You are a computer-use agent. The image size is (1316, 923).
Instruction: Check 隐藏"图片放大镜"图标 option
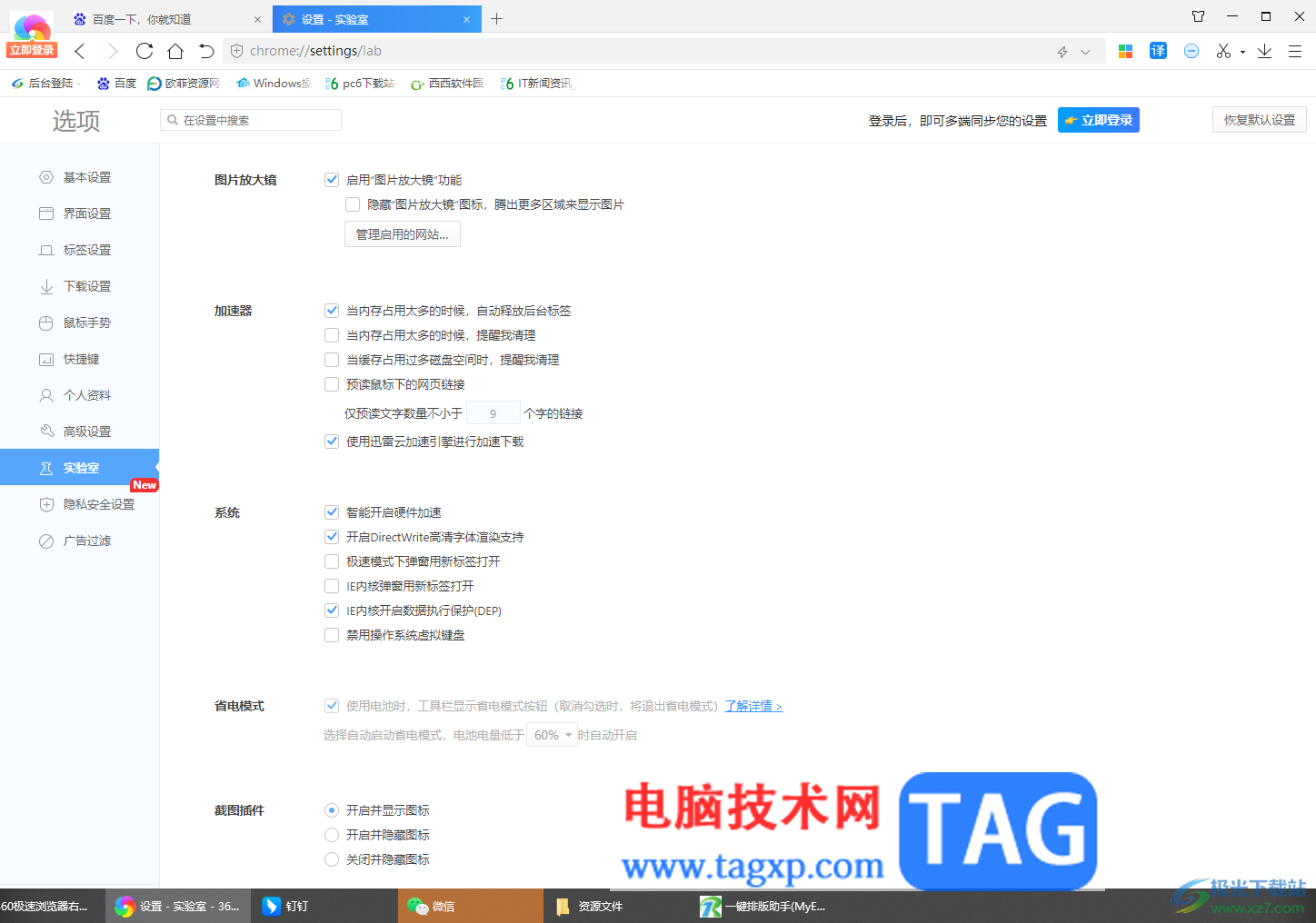(x=353, y=204)
